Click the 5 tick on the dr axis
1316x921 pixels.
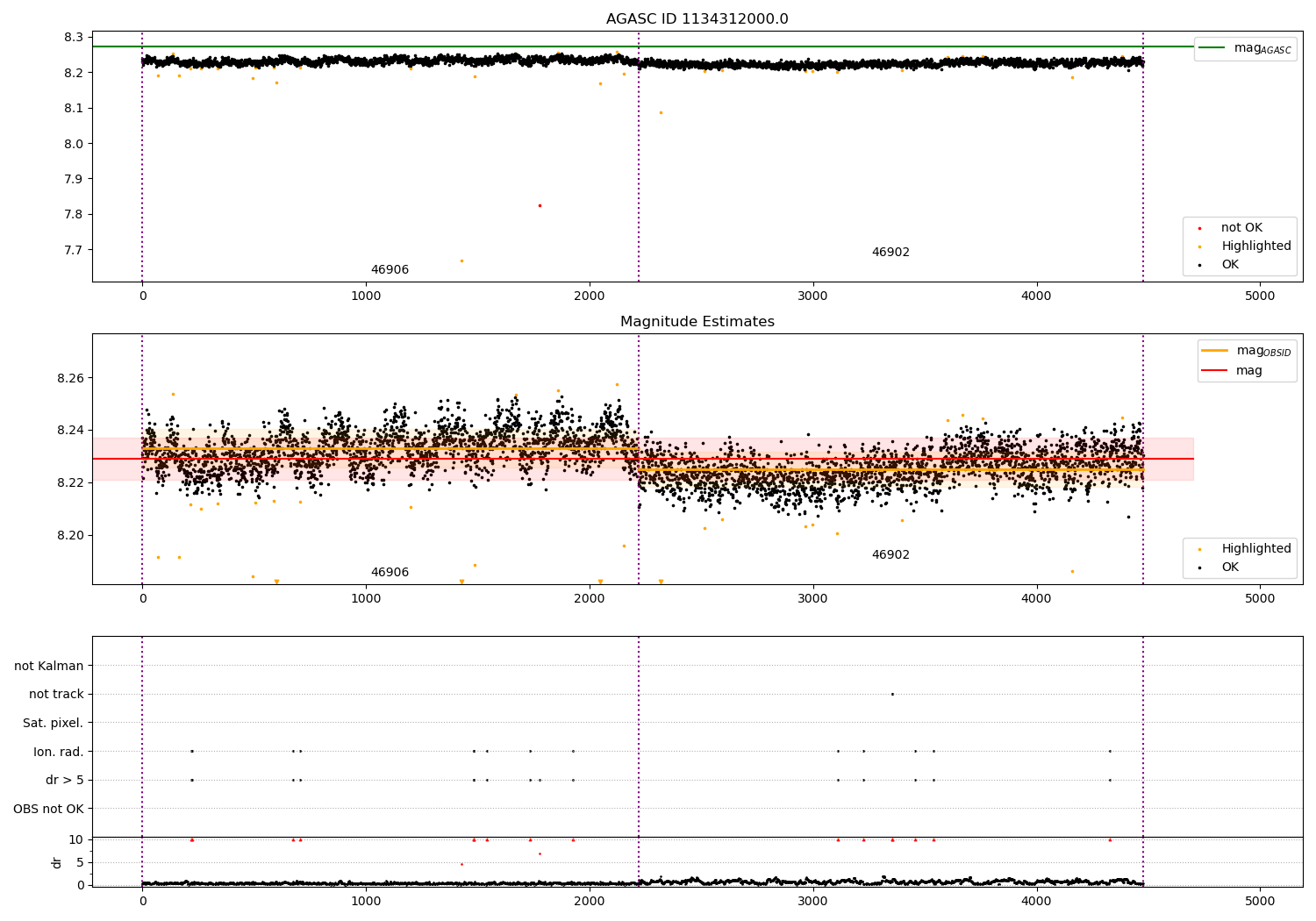pyautogui.click(x=81, y=863)
